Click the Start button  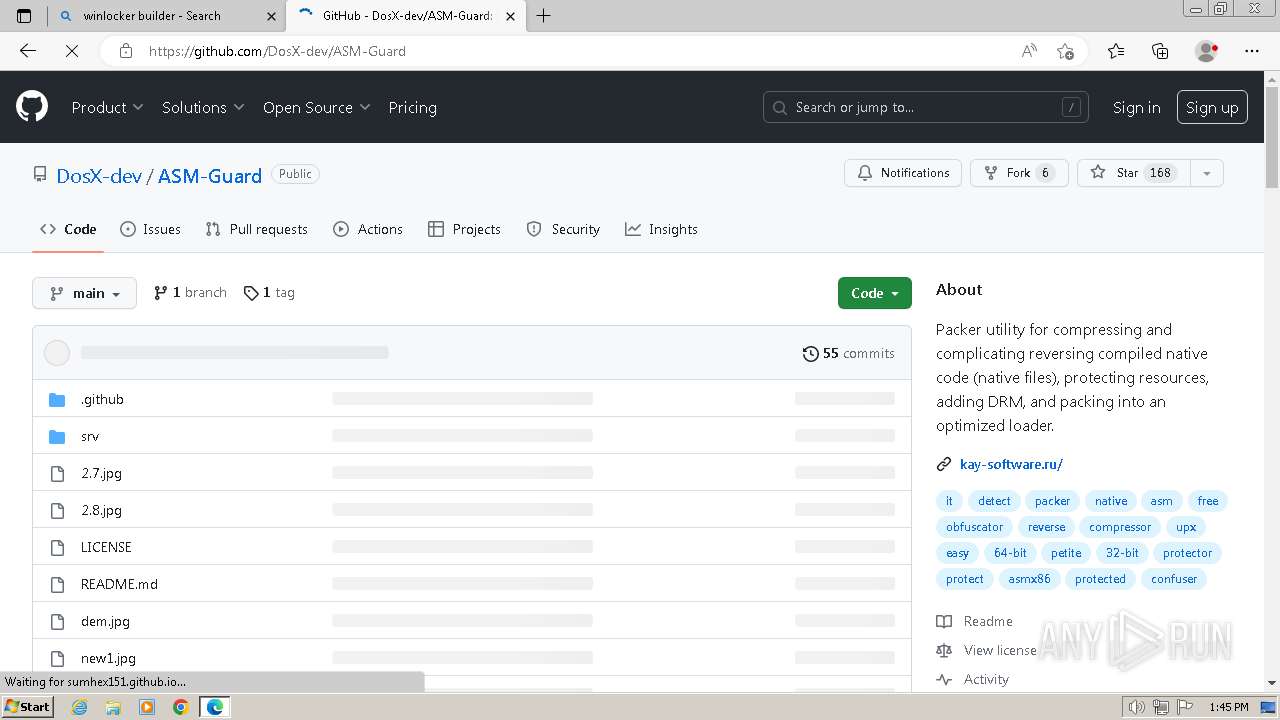click(28, 707)
